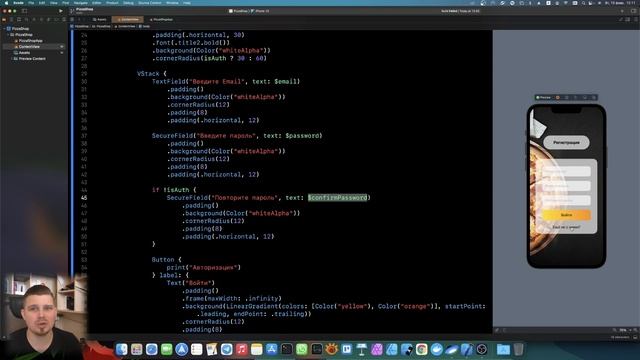Expand the Preview Content folder
Image resolution: width=640 pixels, height=360 pixels.
pyautogui.click(x=11, y=59)
